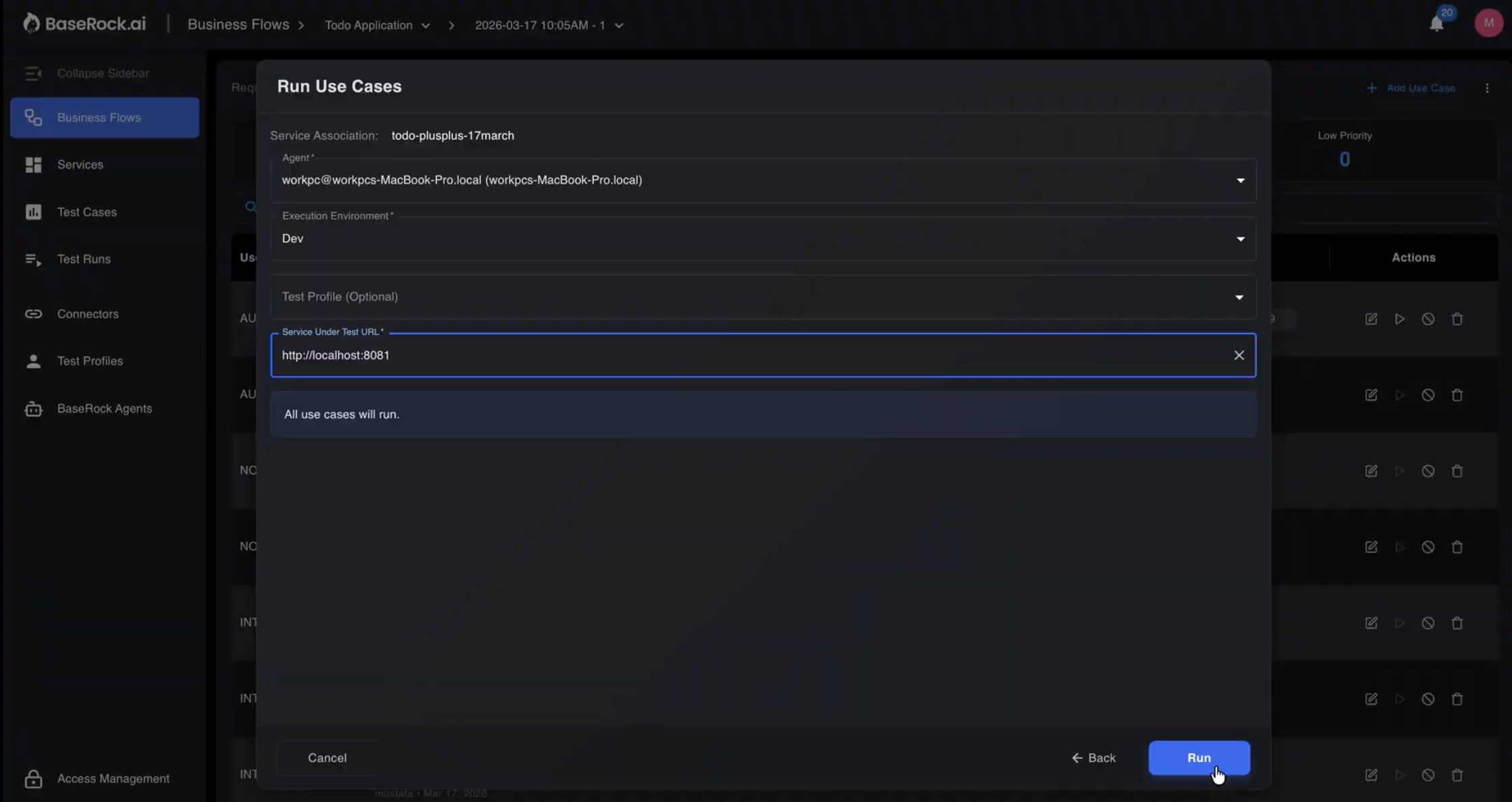Go to Test Runs in sidebar

point(84,259)
